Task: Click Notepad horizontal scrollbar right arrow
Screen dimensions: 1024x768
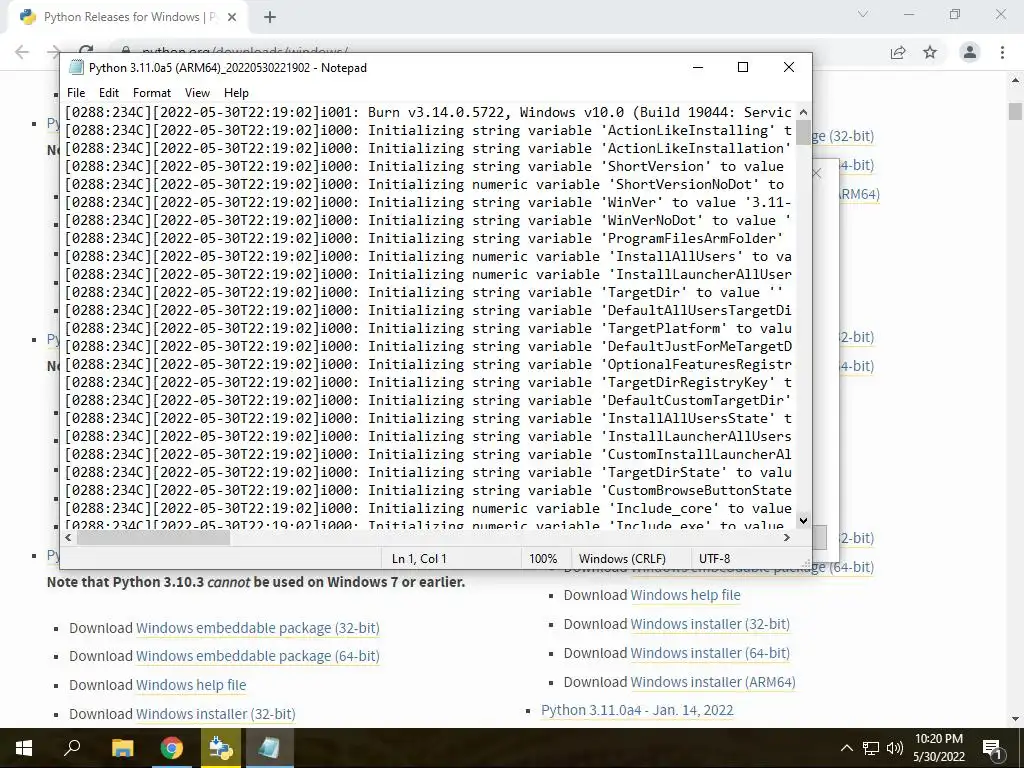Action: [786, 537]
